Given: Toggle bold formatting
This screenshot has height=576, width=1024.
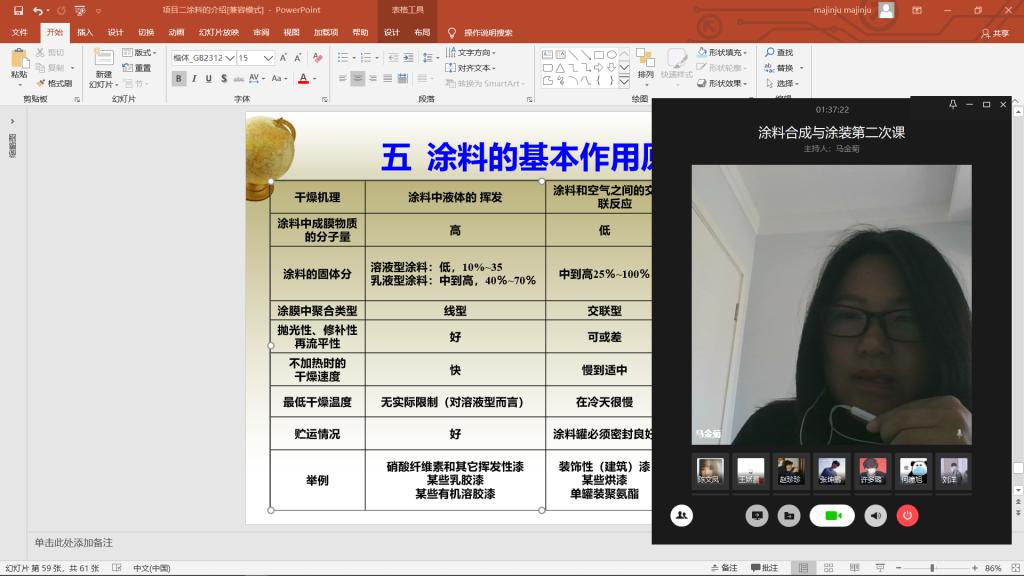Looking at the screenshot, I should point(179,78).
